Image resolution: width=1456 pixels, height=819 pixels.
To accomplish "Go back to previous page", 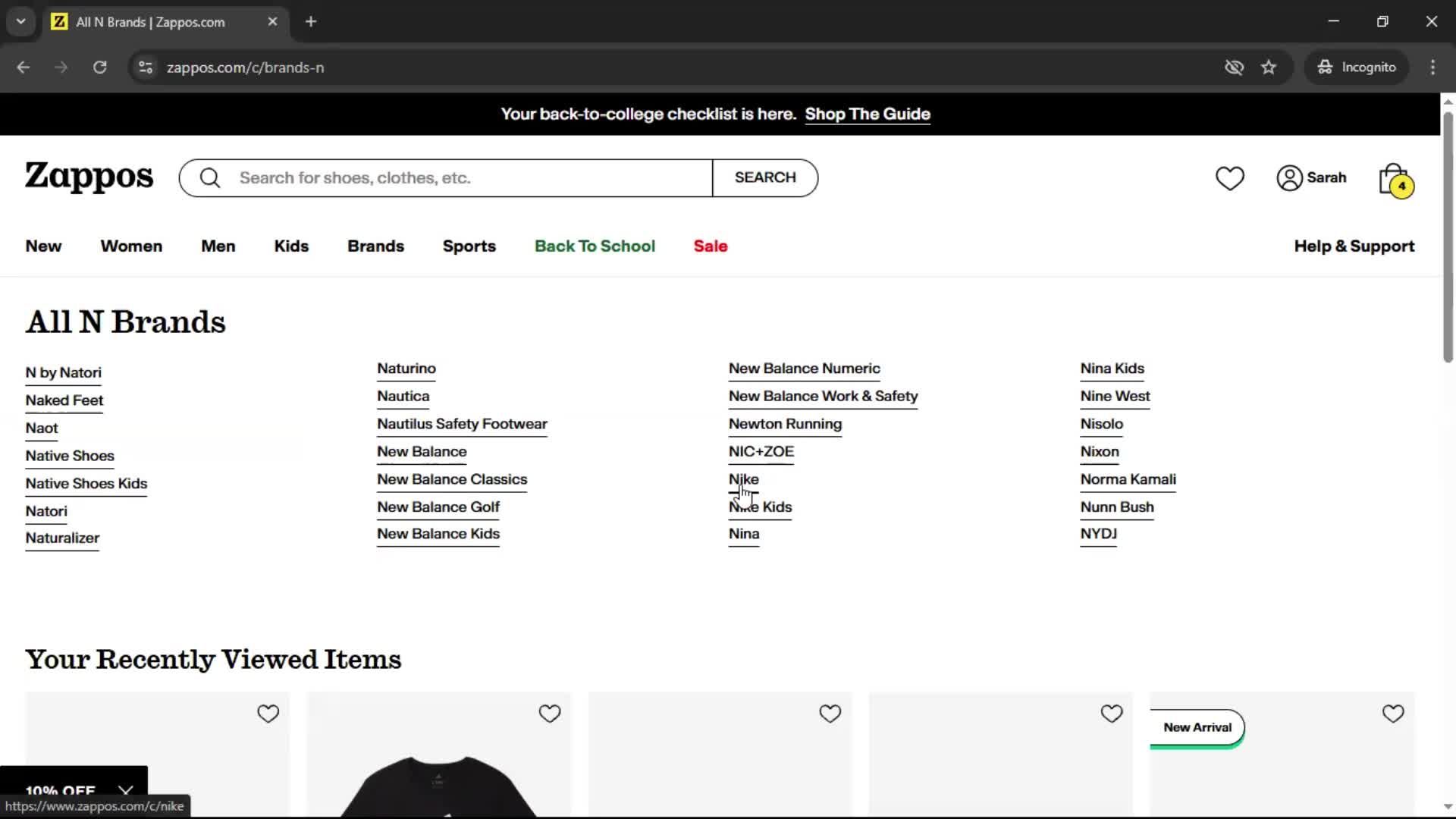I will click(x=24, y=67).
